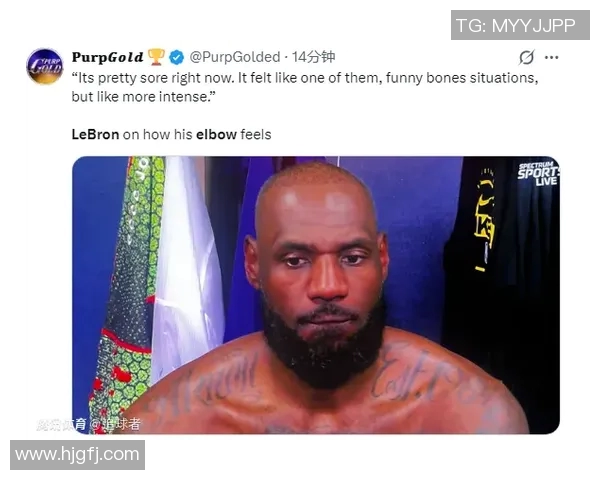Click the Chinese watermark on photo corner

click(88, 424)
